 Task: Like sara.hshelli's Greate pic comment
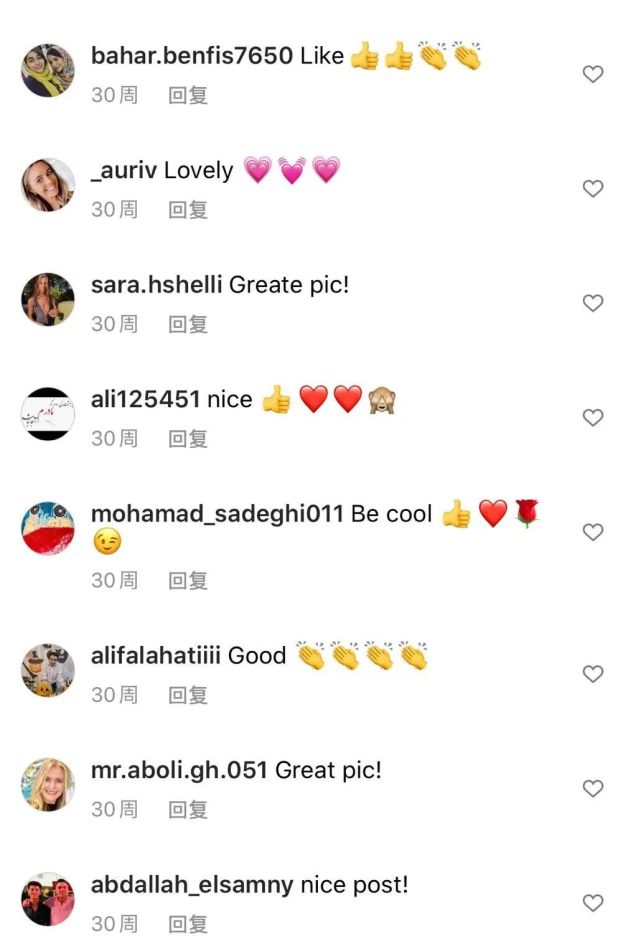tap(593, 303)
